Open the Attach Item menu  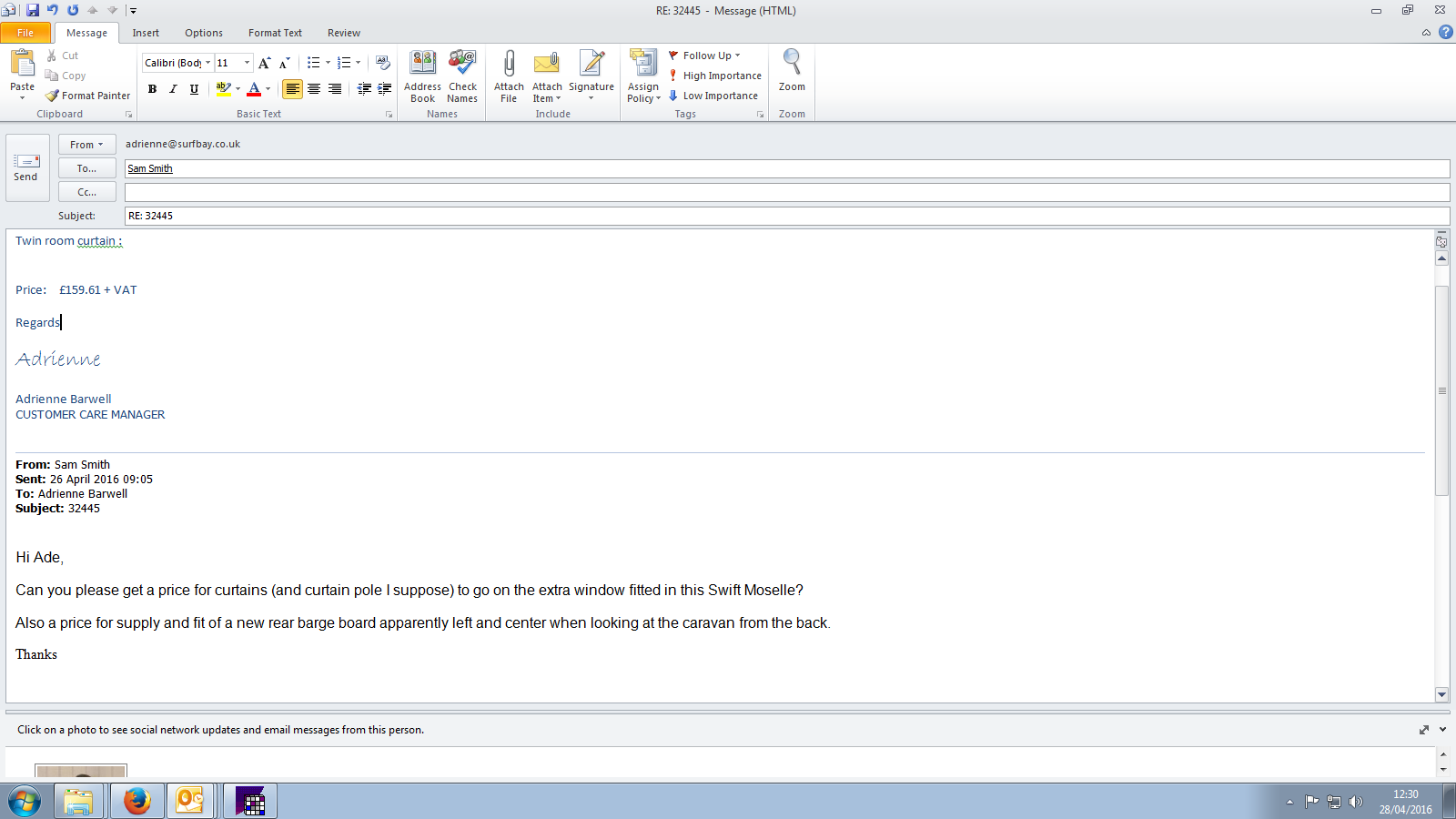pos(547,76)
